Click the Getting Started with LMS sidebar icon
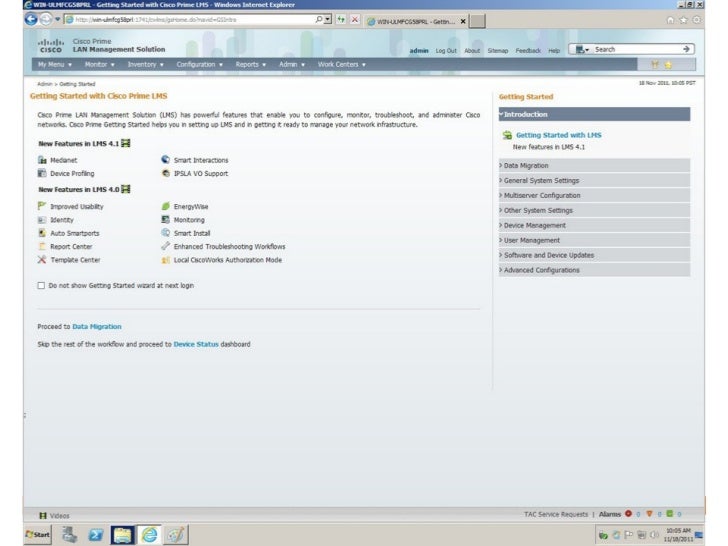Viewport: 728px width, 546px height. [507, 135]
